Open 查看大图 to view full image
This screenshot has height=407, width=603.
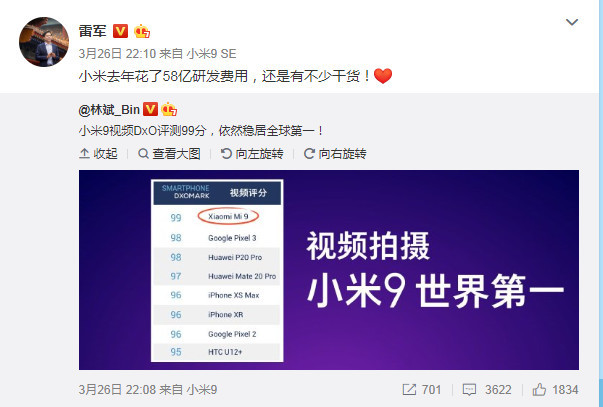pyautogui.click(x=169, y=154)
